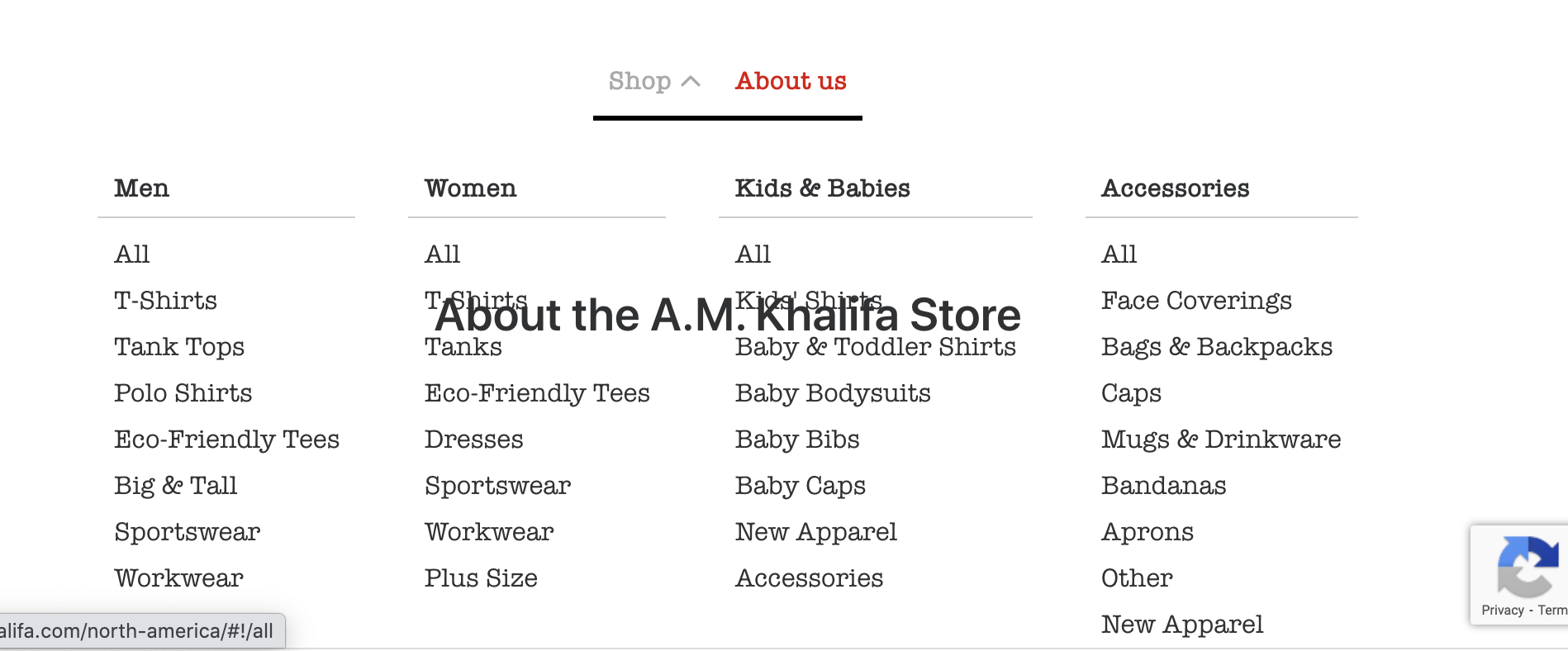Select Men's T-Shirts link
The height and width of the screenshot is (651, 1568).
pos(165,301)
